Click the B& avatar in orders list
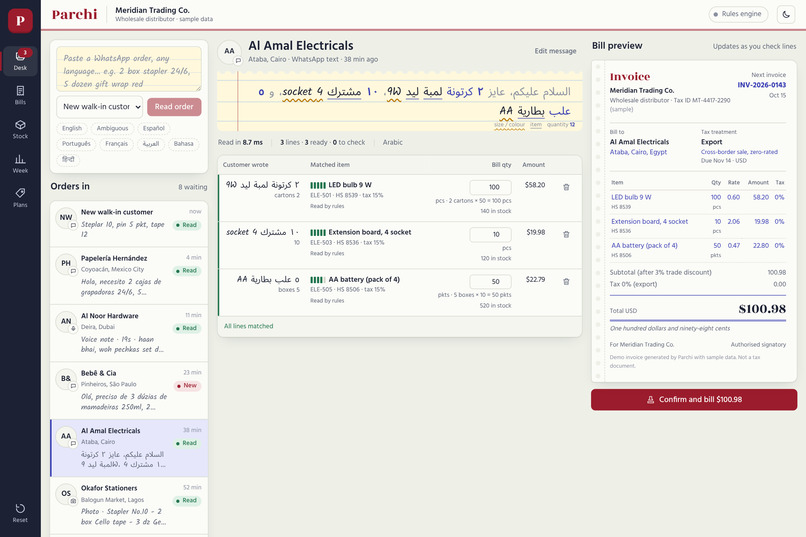 click(66, 379)
